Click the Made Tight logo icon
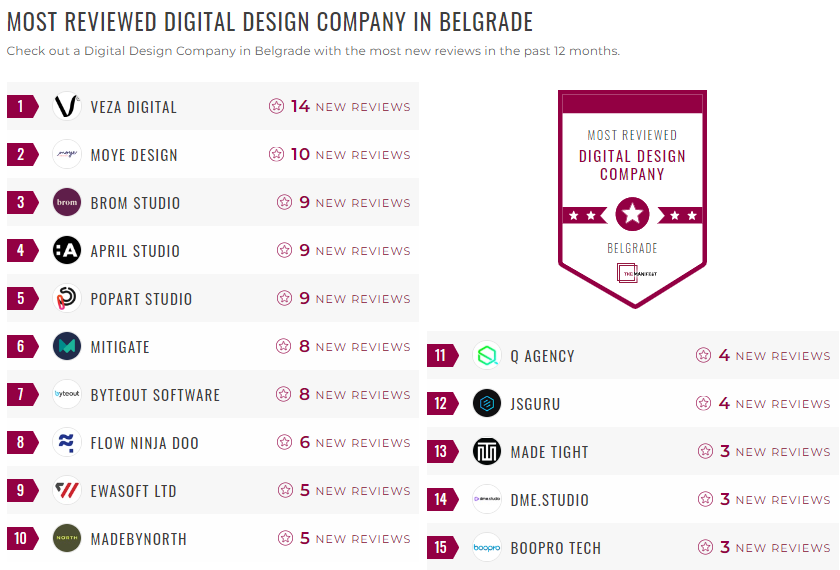 pyautogui.click(x=487, y=452)
